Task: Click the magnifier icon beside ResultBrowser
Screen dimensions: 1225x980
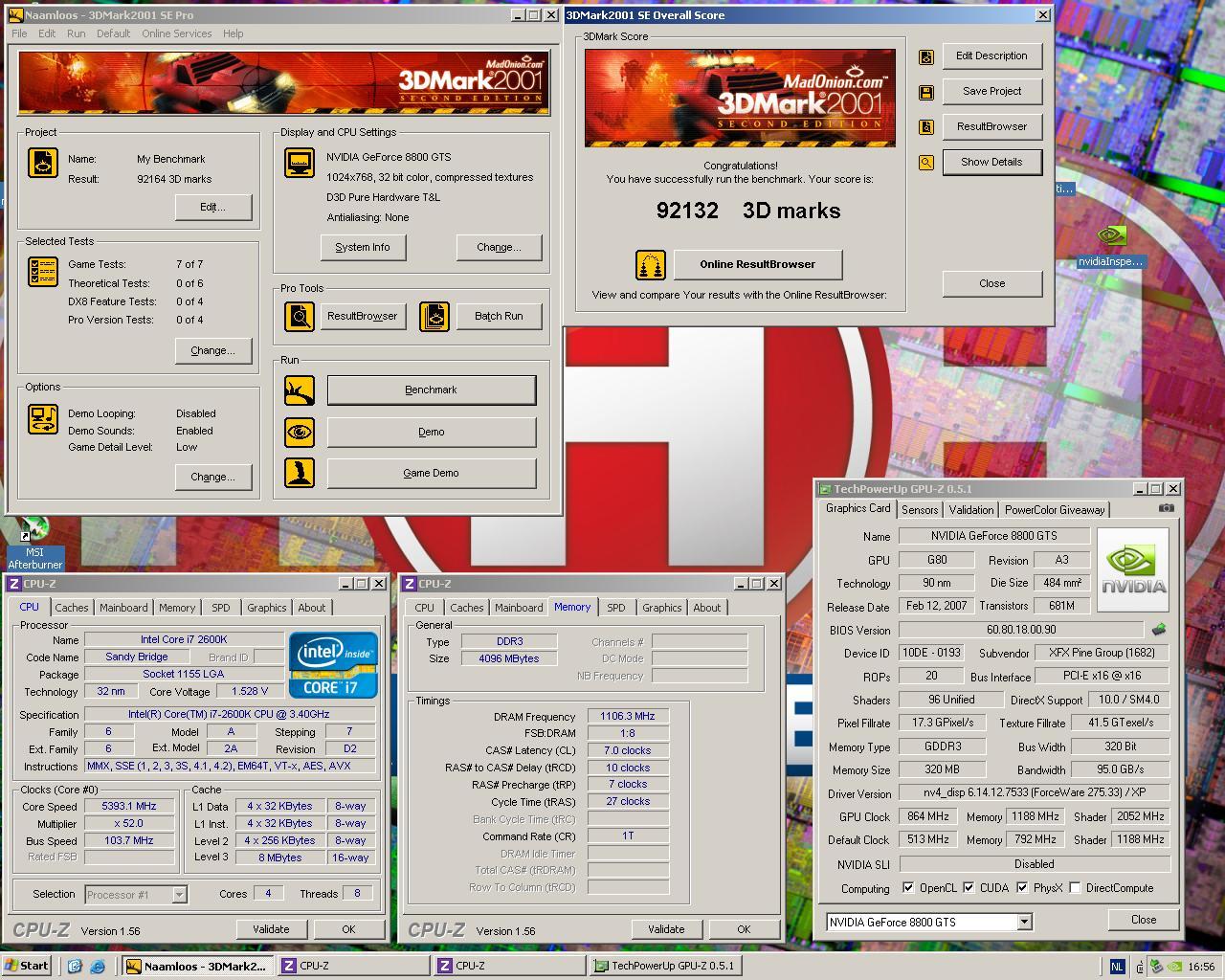Action: click(300, 316)
